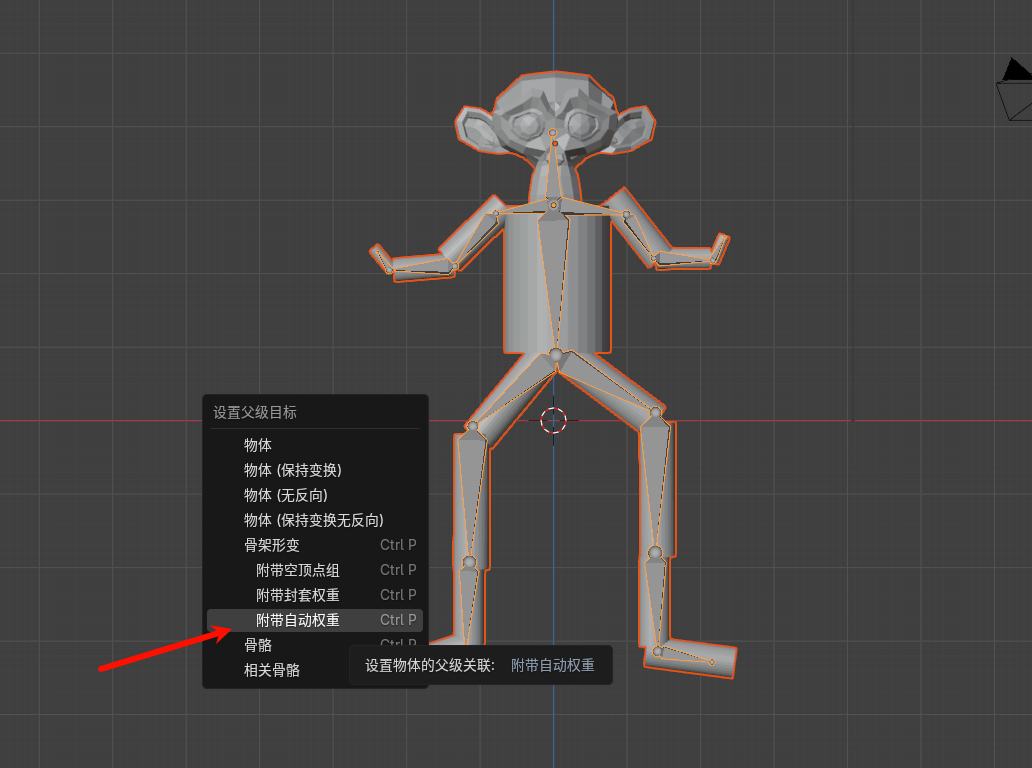
Task: Click the 3D cursor crosshair
Action: coord(554,420)
